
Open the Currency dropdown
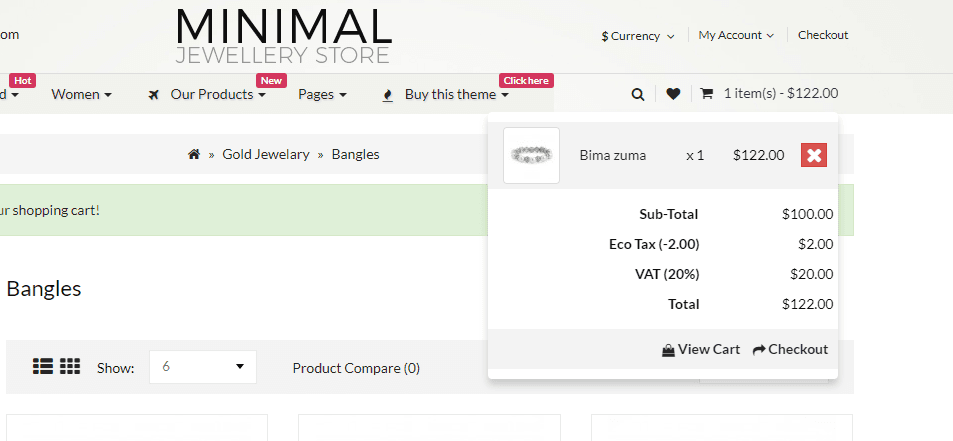click(638, 36)
